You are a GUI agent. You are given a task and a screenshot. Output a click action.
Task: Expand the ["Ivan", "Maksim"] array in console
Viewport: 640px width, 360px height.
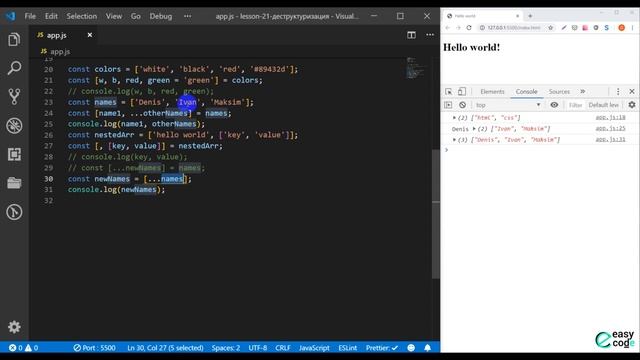[x=474, y=129]
